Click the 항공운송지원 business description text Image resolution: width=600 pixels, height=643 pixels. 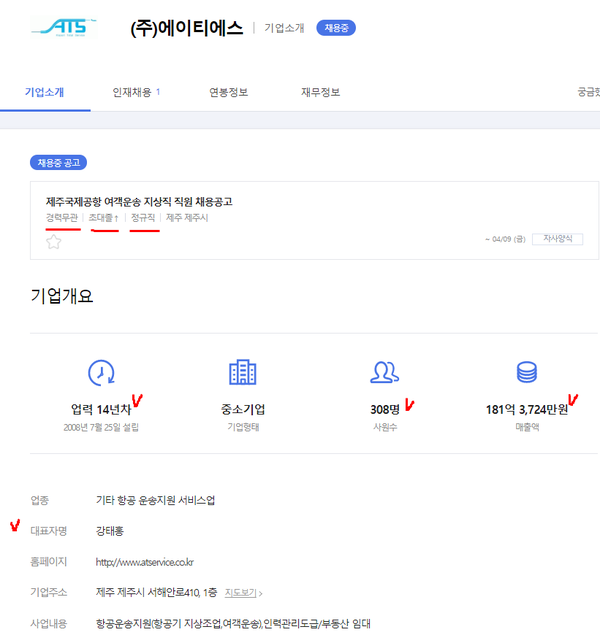pyautogui.click(x=233, y=624)
